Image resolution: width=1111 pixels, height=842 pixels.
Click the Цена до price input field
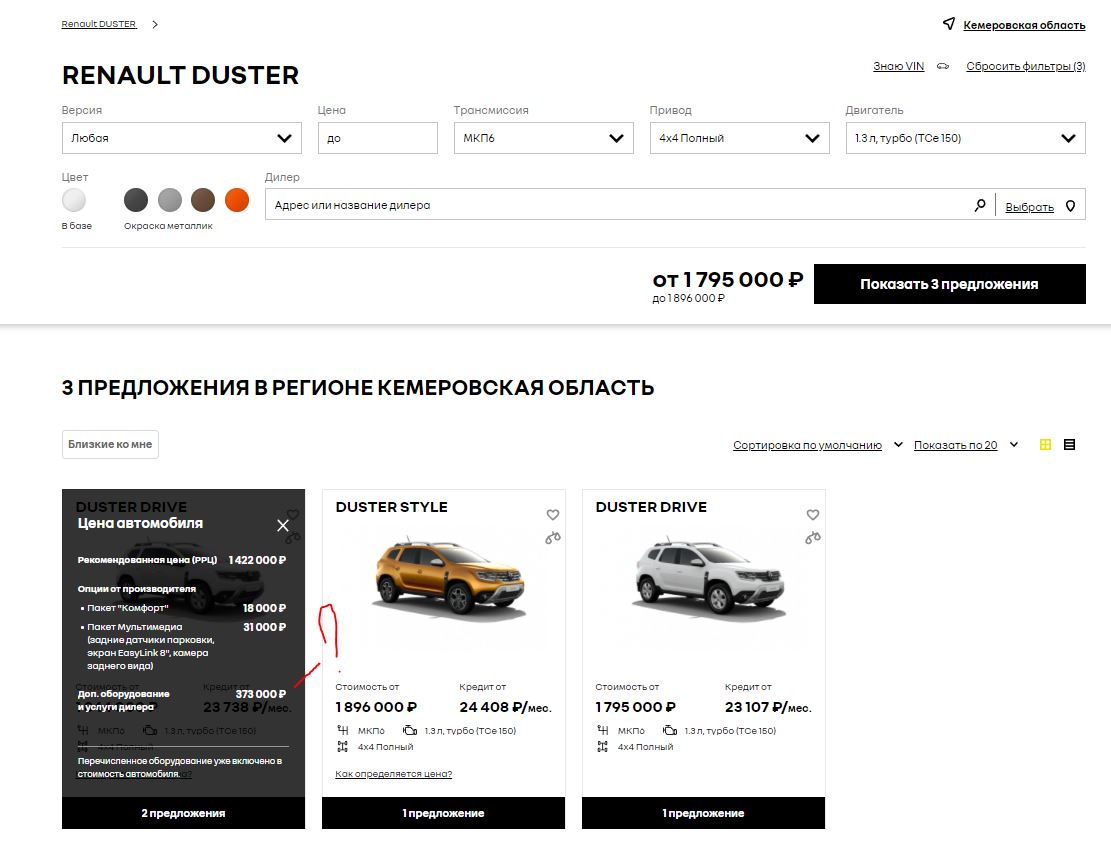[378, 138]
